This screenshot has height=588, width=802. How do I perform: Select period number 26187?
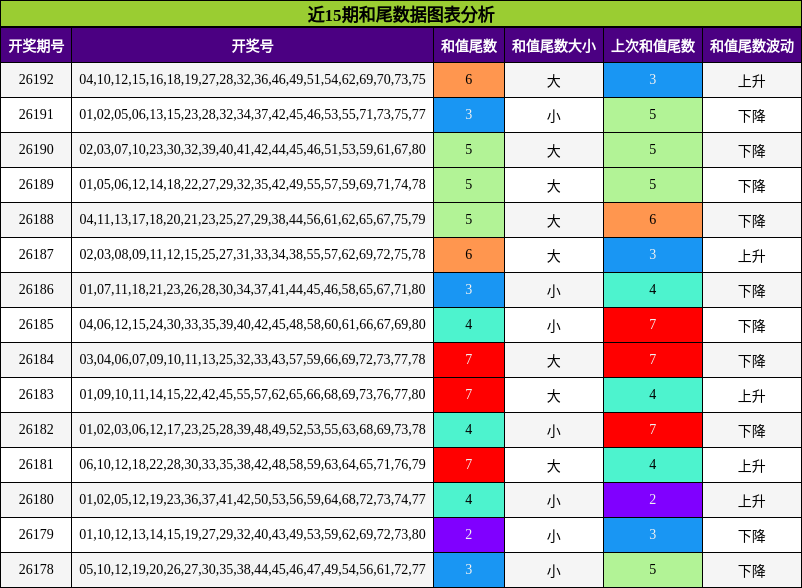pyautogui.click(x=36, y=254)
